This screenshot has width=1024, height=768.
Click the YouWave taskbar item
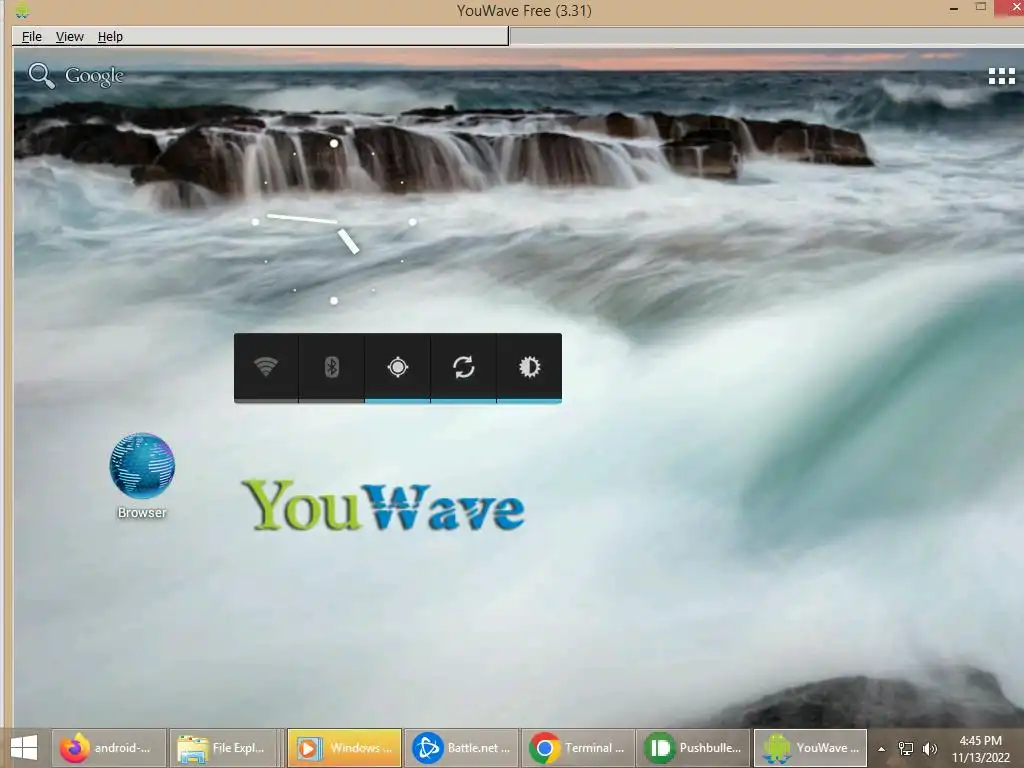click(810, 748)
